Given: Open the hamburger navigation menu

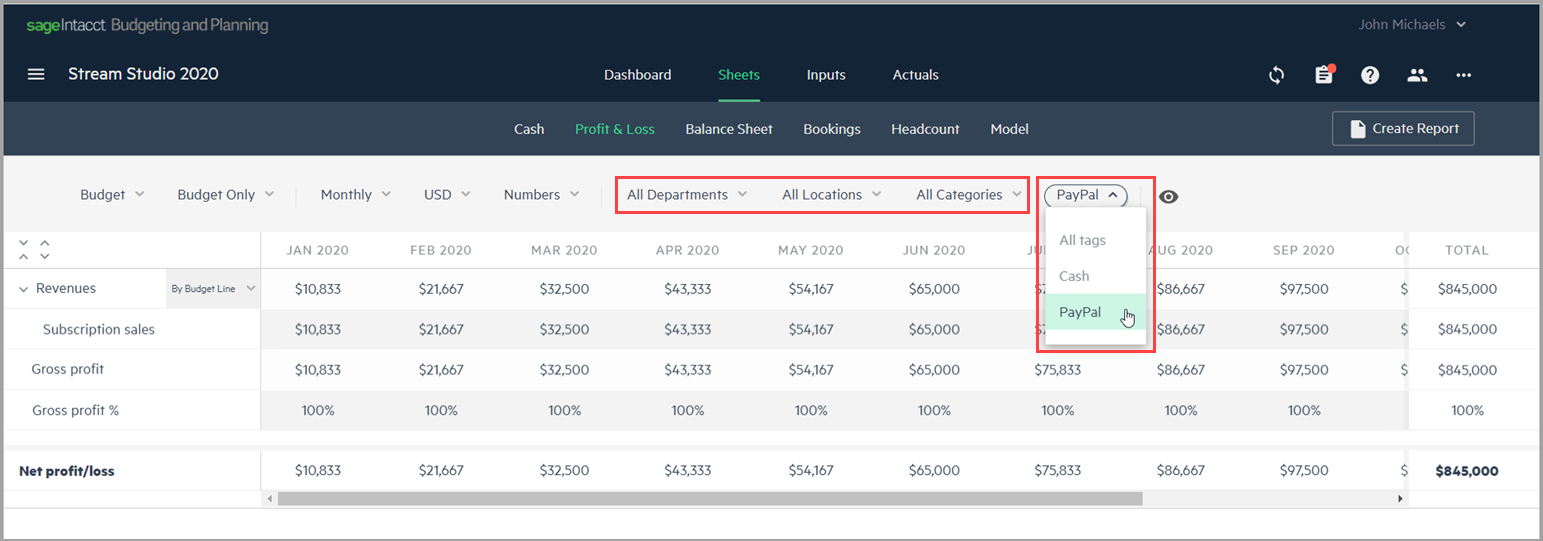Looking at the screenshot, I should click(36, 74).
